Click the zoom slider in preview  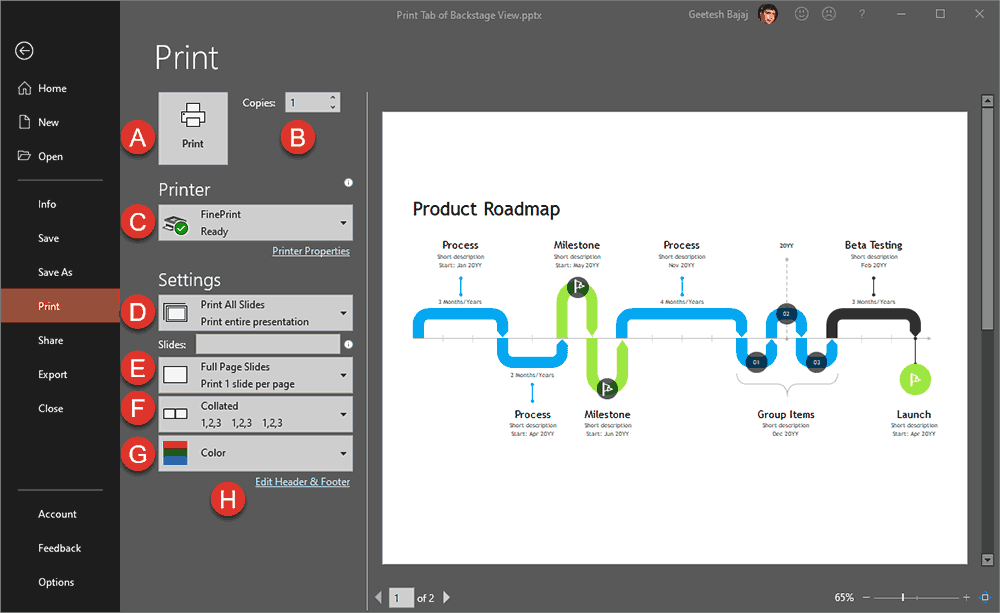click(x=903, y=597)
